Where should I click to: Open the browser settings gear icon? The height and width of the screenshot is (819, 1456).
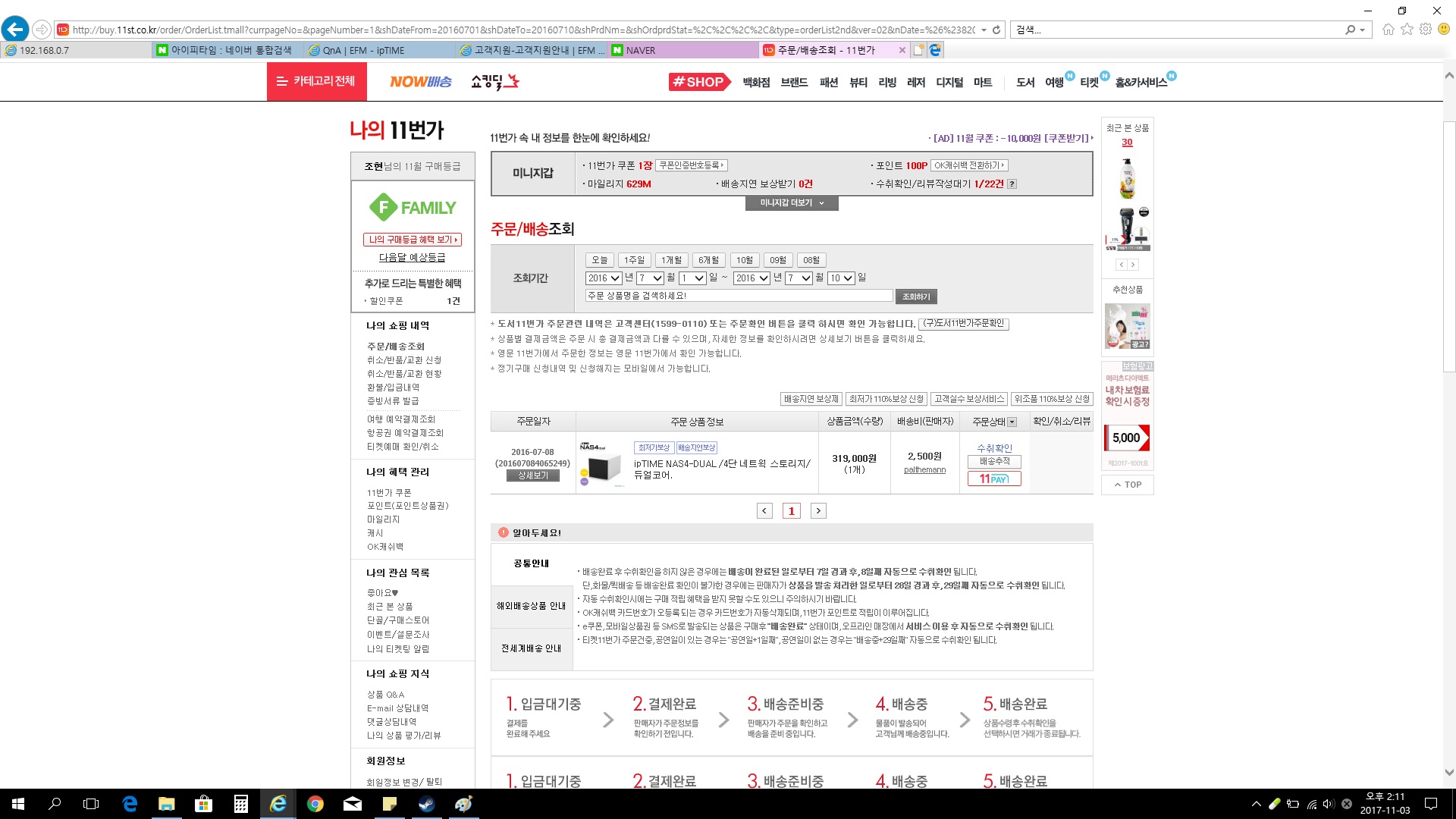[x=1426, y=30]
